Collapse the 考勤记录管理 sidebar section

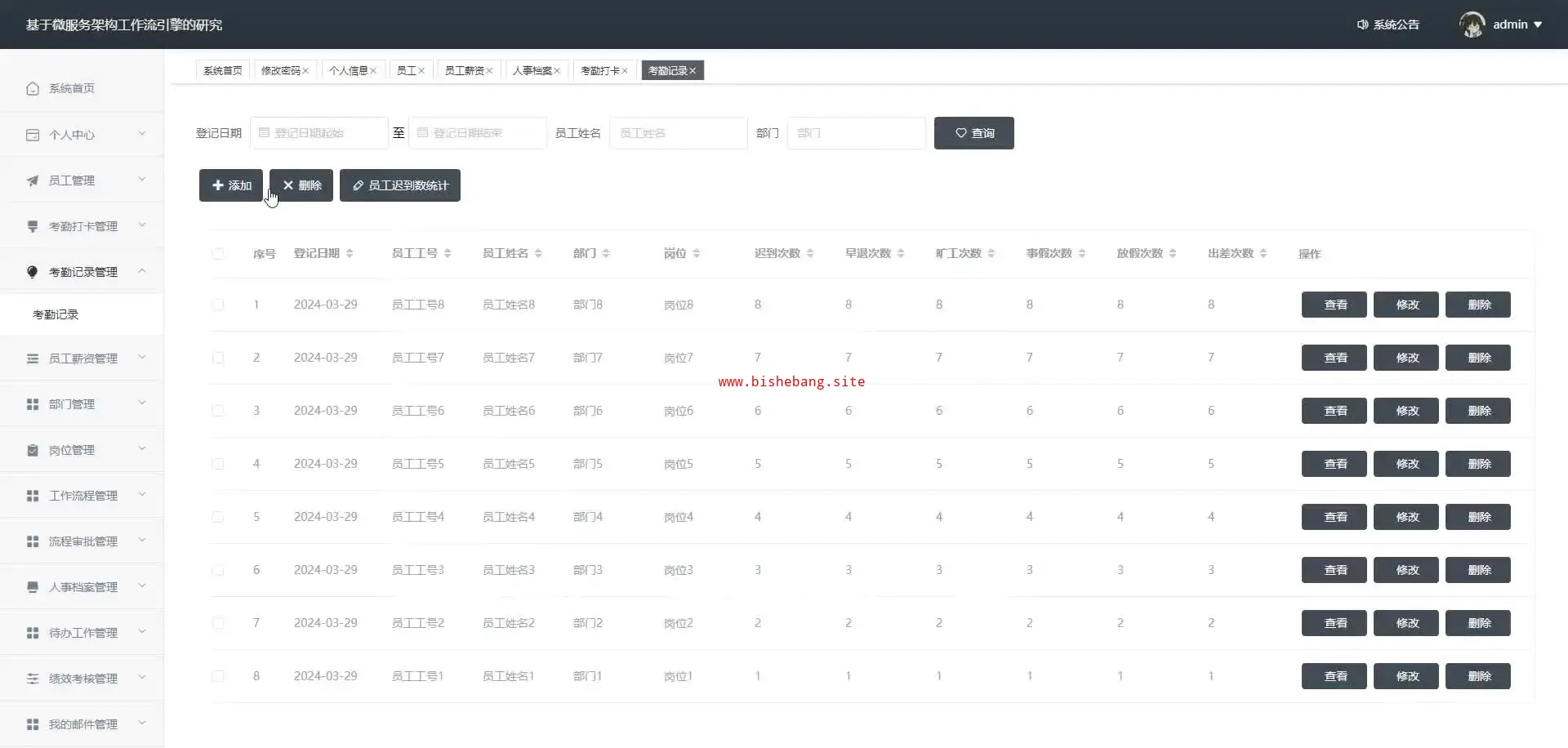coord(82,272)
